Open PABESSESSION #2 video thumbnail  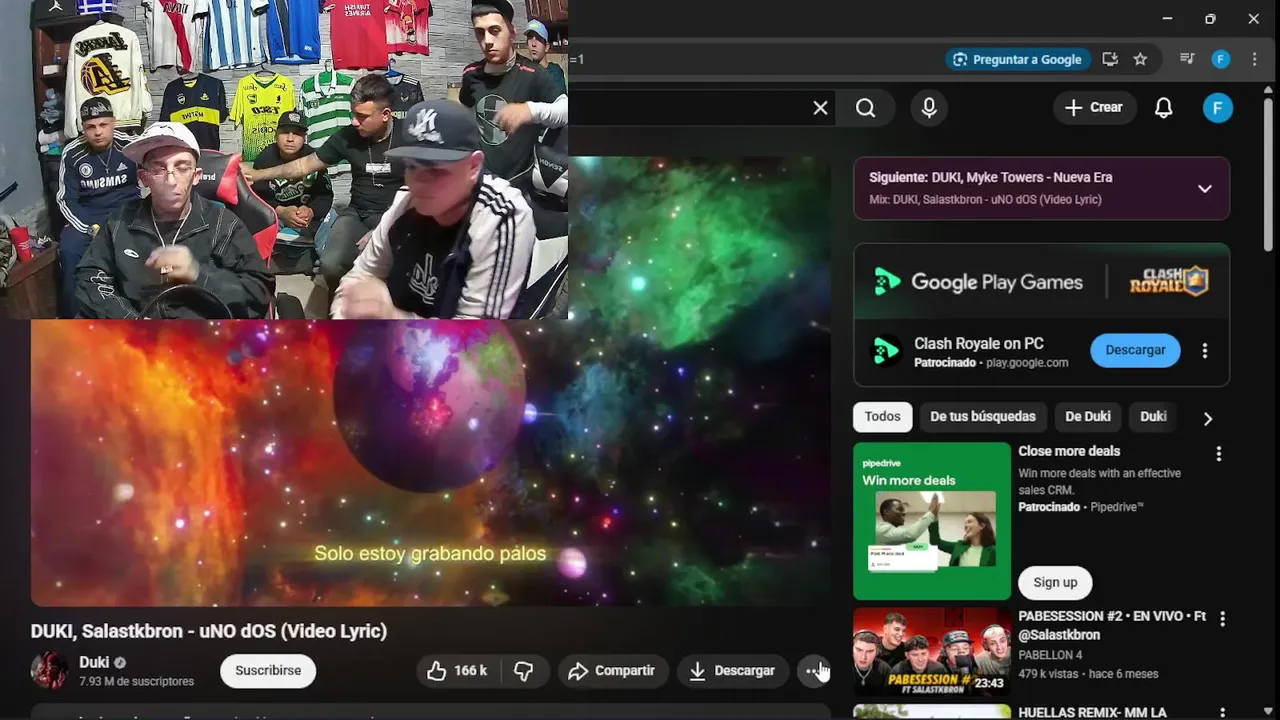point(932,652)
